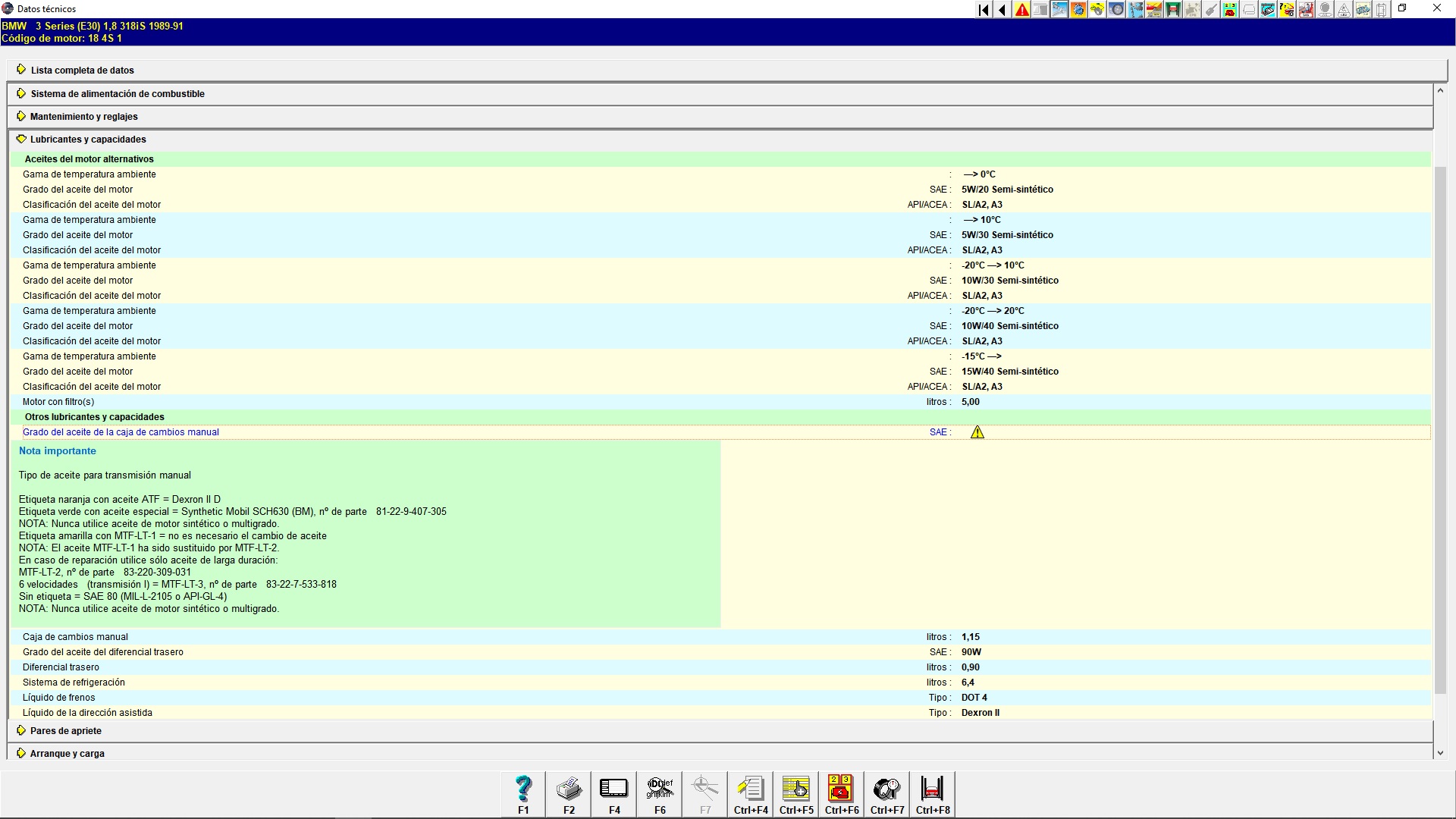Go to first page with skip-back arrow
This screenshot has height=819, width=1456.
[x=984, y=10]
